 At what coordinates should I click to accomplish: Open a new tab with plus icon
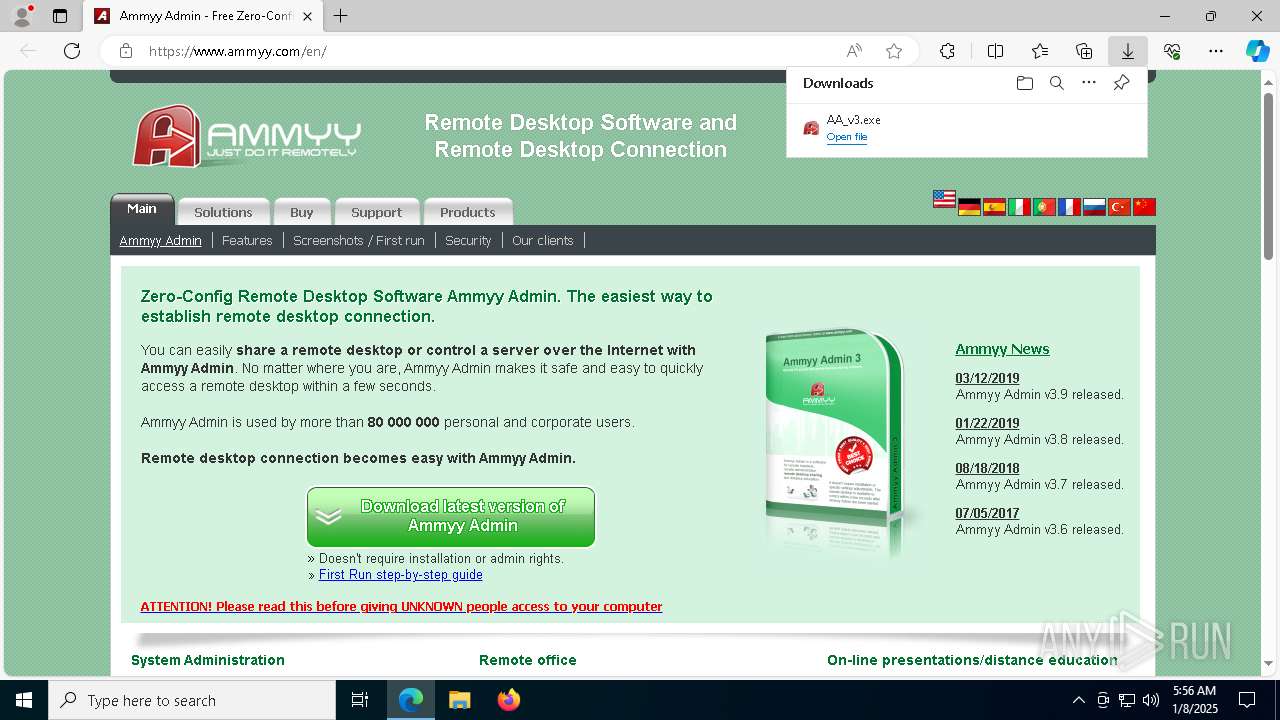341,16
